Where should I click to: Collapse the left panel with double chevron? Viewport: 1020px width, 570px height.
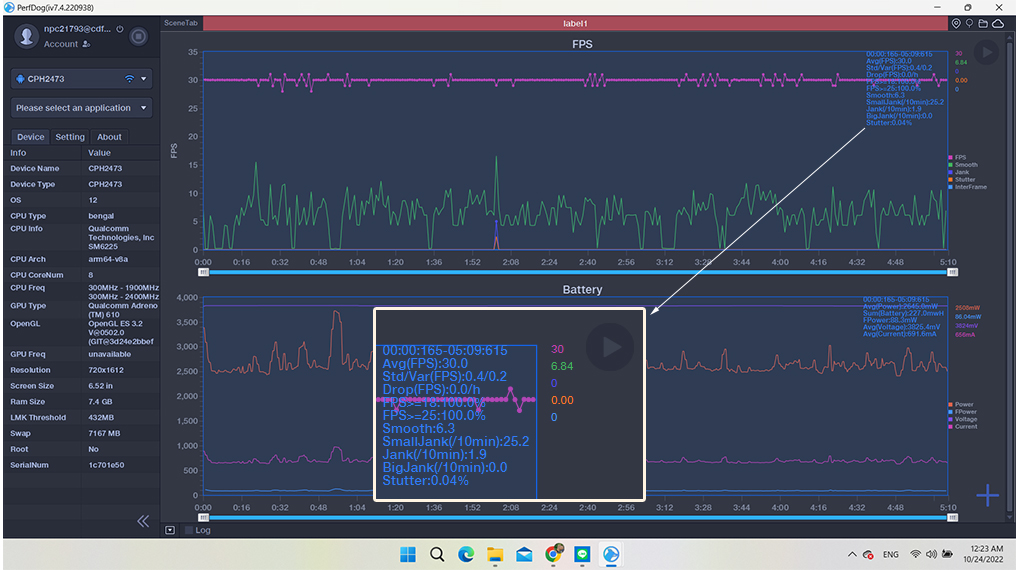point(143,521)
